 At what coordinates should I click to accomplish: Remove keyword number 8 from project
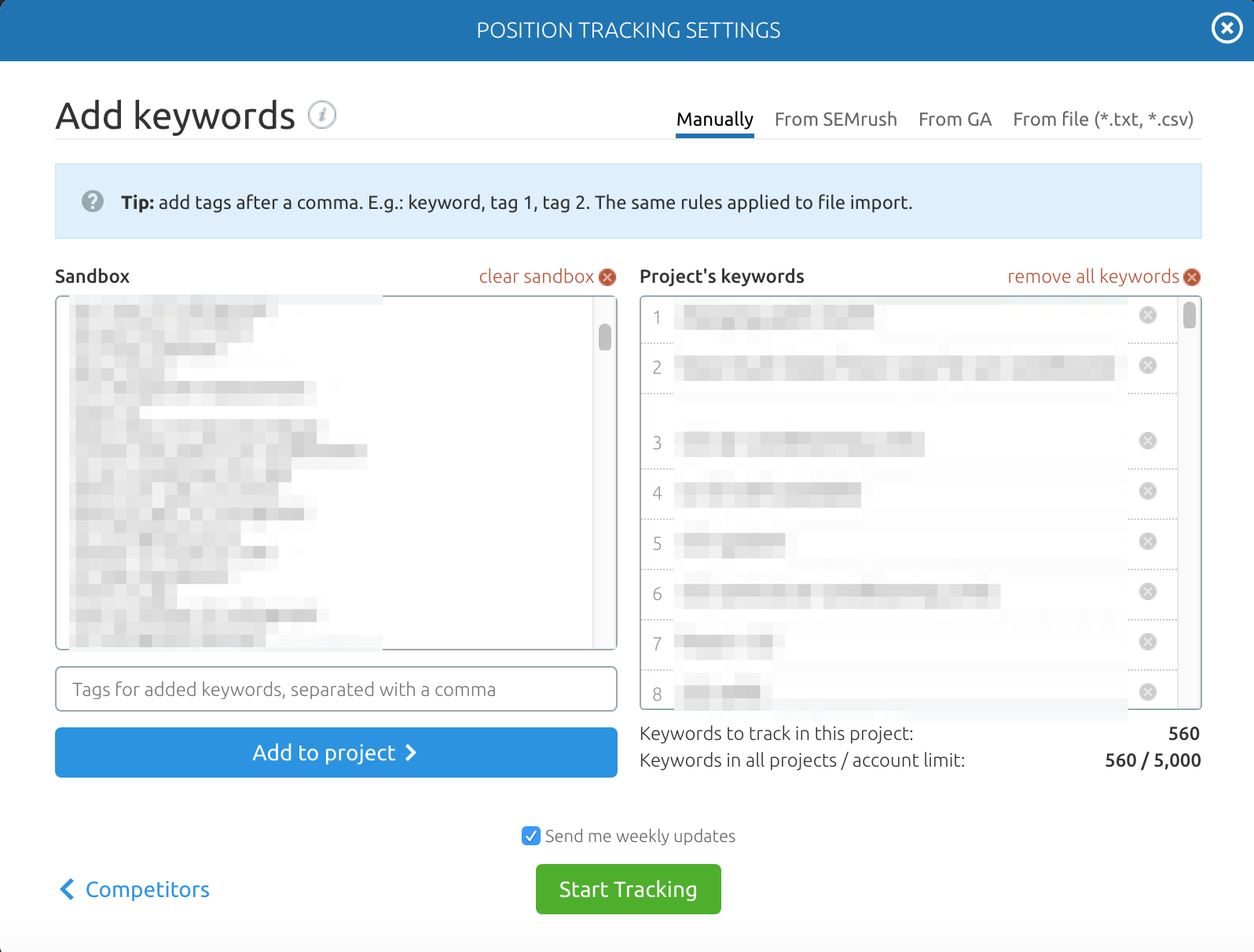click(1148, 692)
